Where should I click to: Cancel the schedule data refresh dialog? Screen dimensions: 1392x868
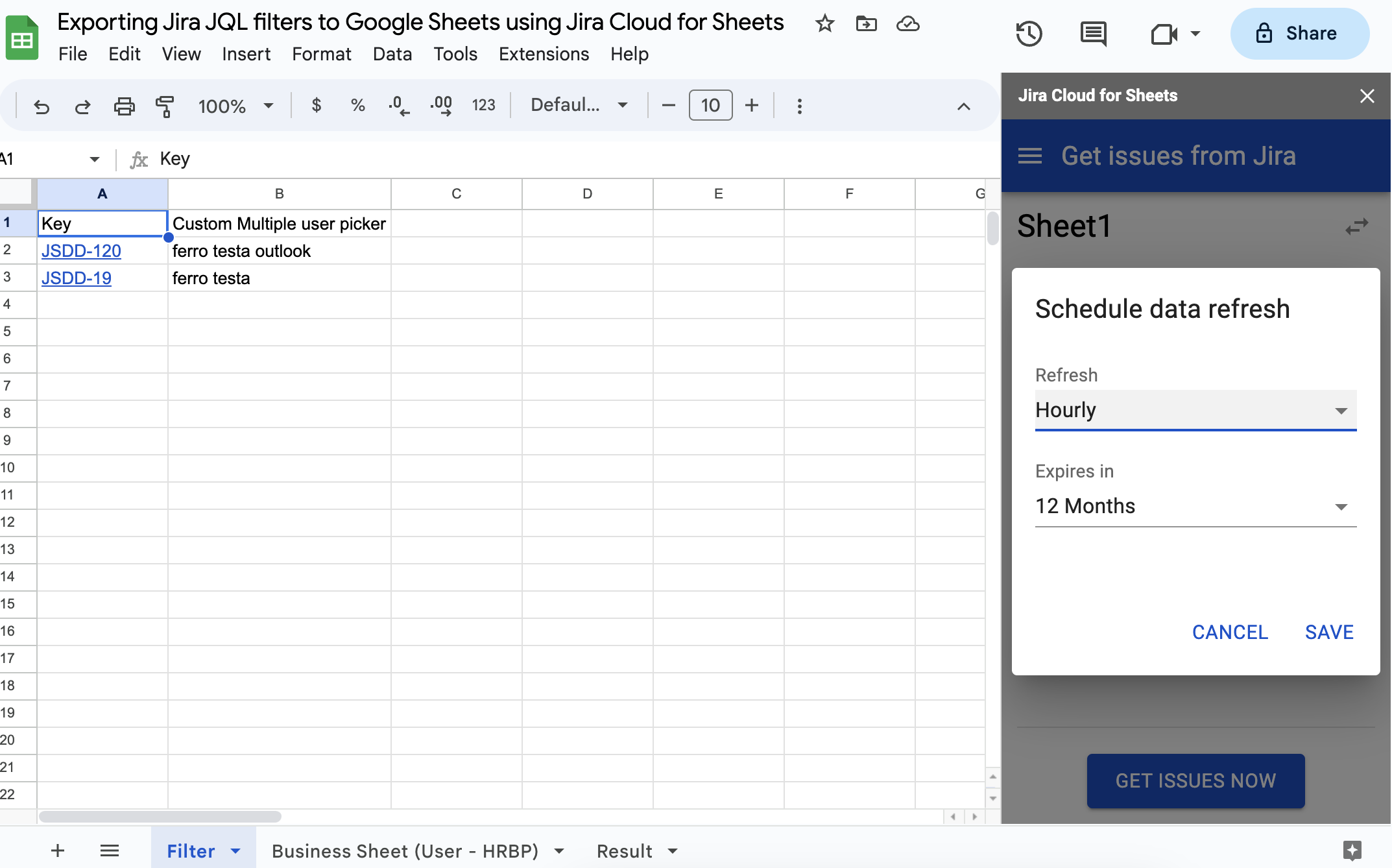pyautogui.click(x=1230, y=633)
